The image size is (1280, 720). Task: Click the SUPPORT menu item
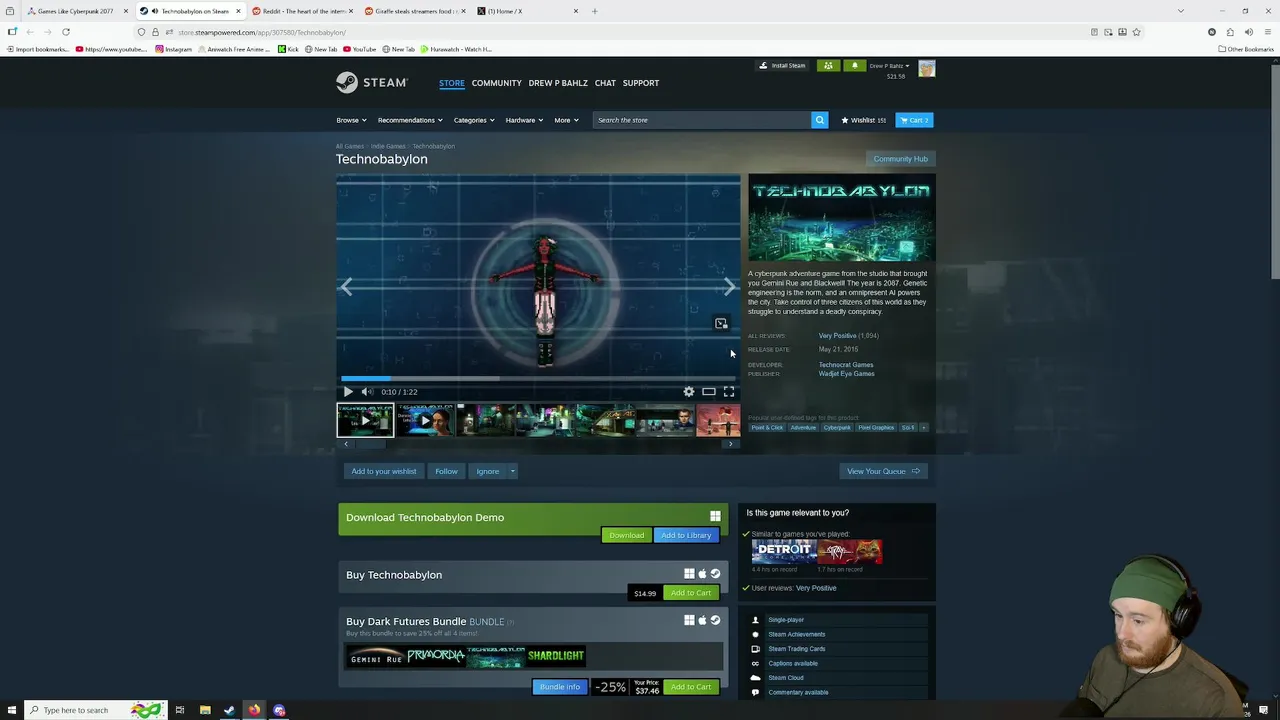tap(640, 83)
